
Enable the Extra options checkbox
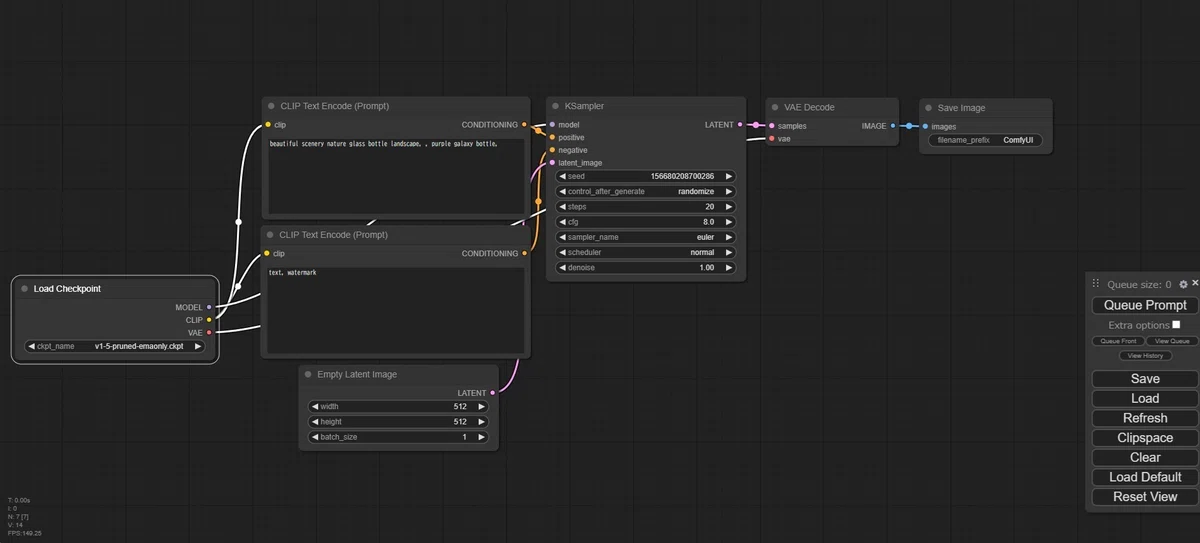coord(1176,325)
